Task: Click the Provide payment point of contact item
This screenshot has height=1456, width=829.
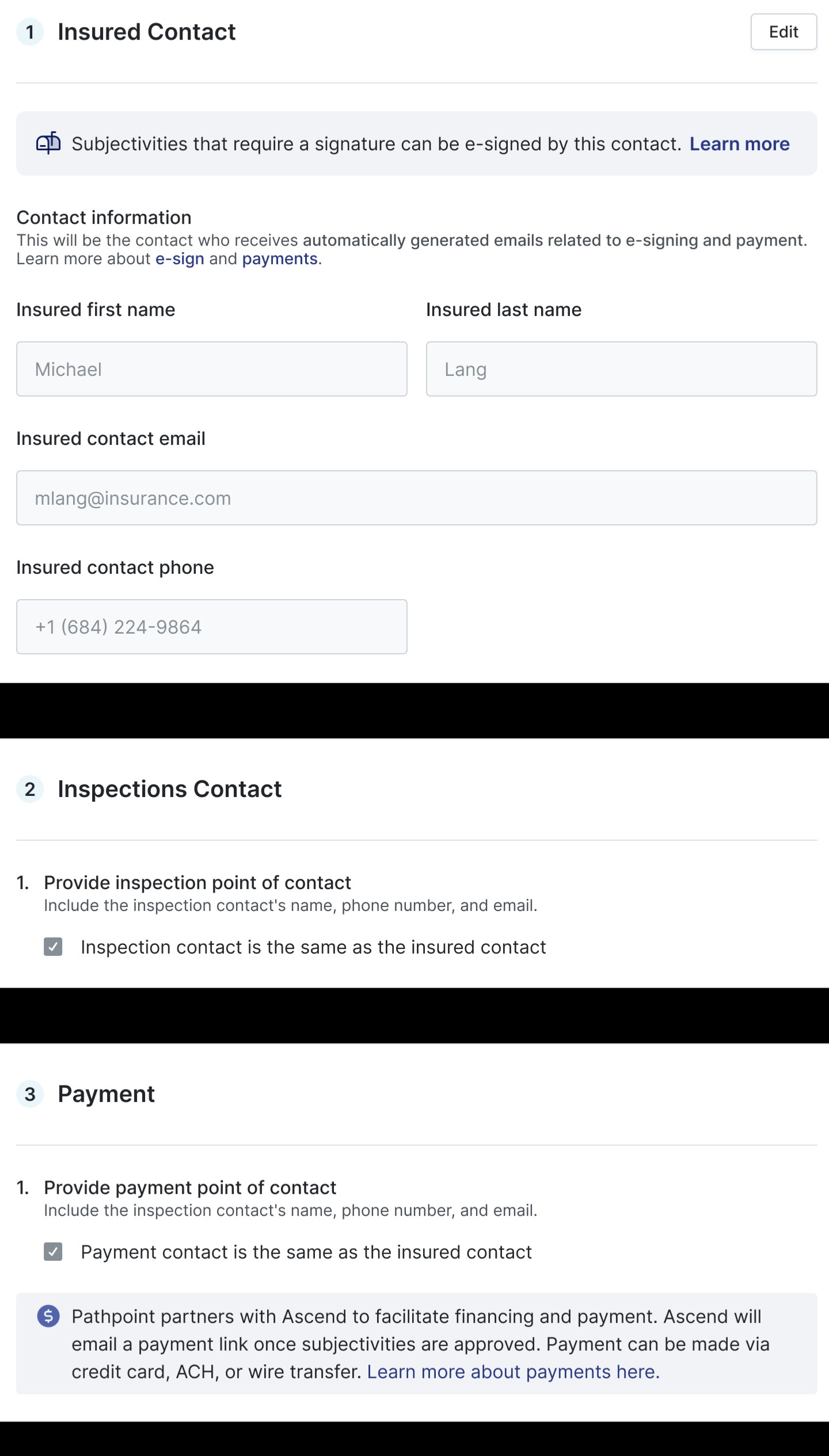Action: point(190,1187)
